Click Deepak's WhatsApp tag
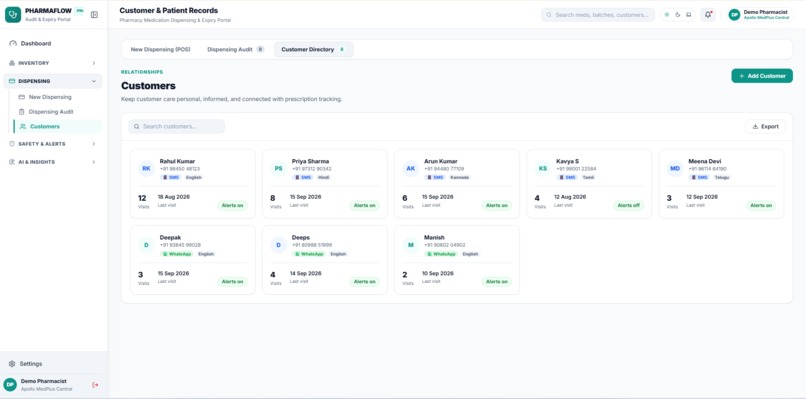 [177, 254]
